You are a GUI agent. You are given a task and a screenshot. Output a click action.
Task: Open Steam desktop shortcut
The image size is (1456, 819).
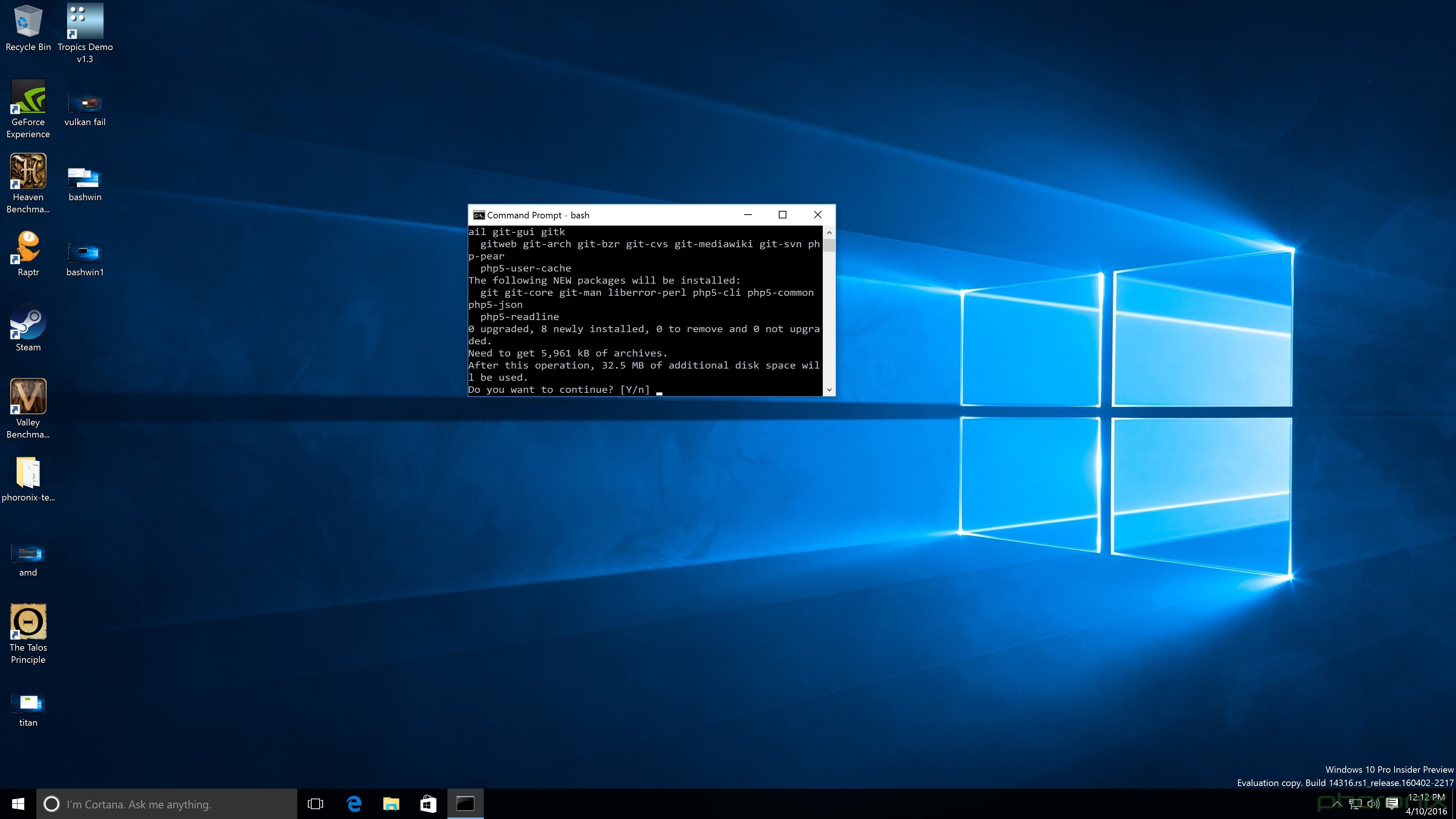coord(28,322)
